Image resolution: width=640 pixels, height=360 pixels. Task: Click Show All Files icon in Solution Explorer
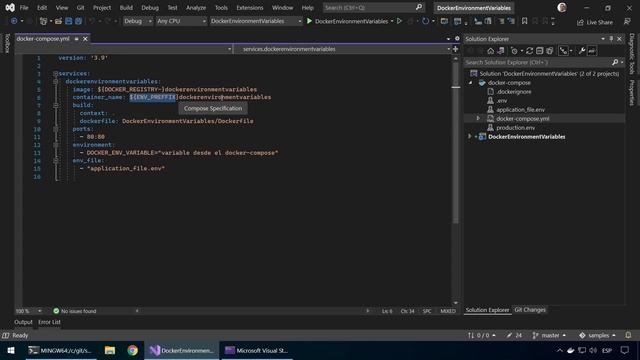pos(550,51)
